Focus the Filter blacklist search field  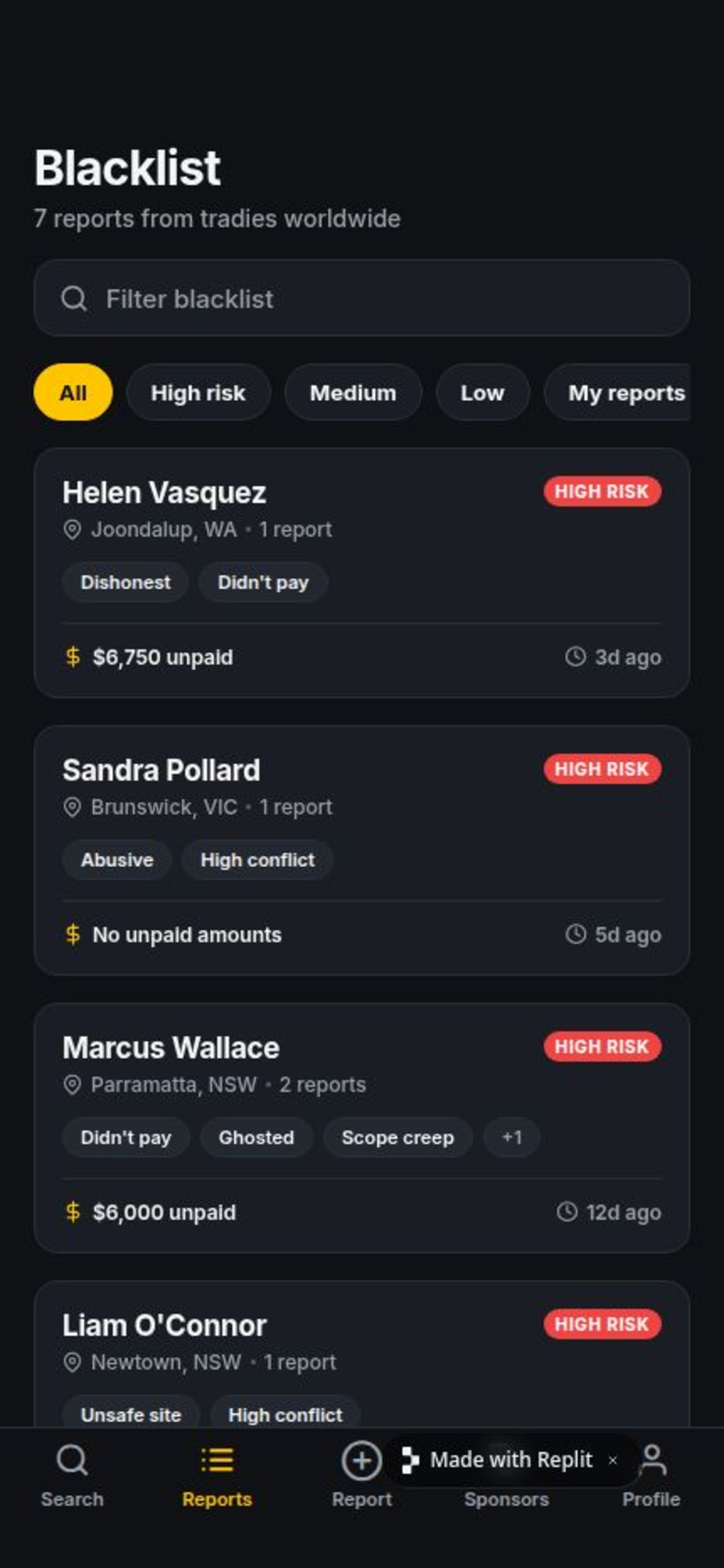pos(361,298)
